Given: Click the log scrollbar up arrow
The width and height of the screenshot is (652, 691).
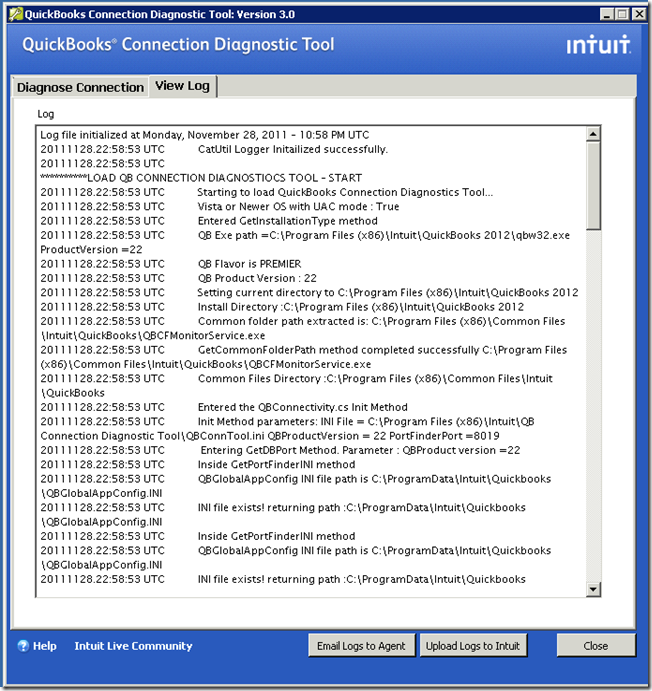Looking at the screenshot, I should pos(593,134).
